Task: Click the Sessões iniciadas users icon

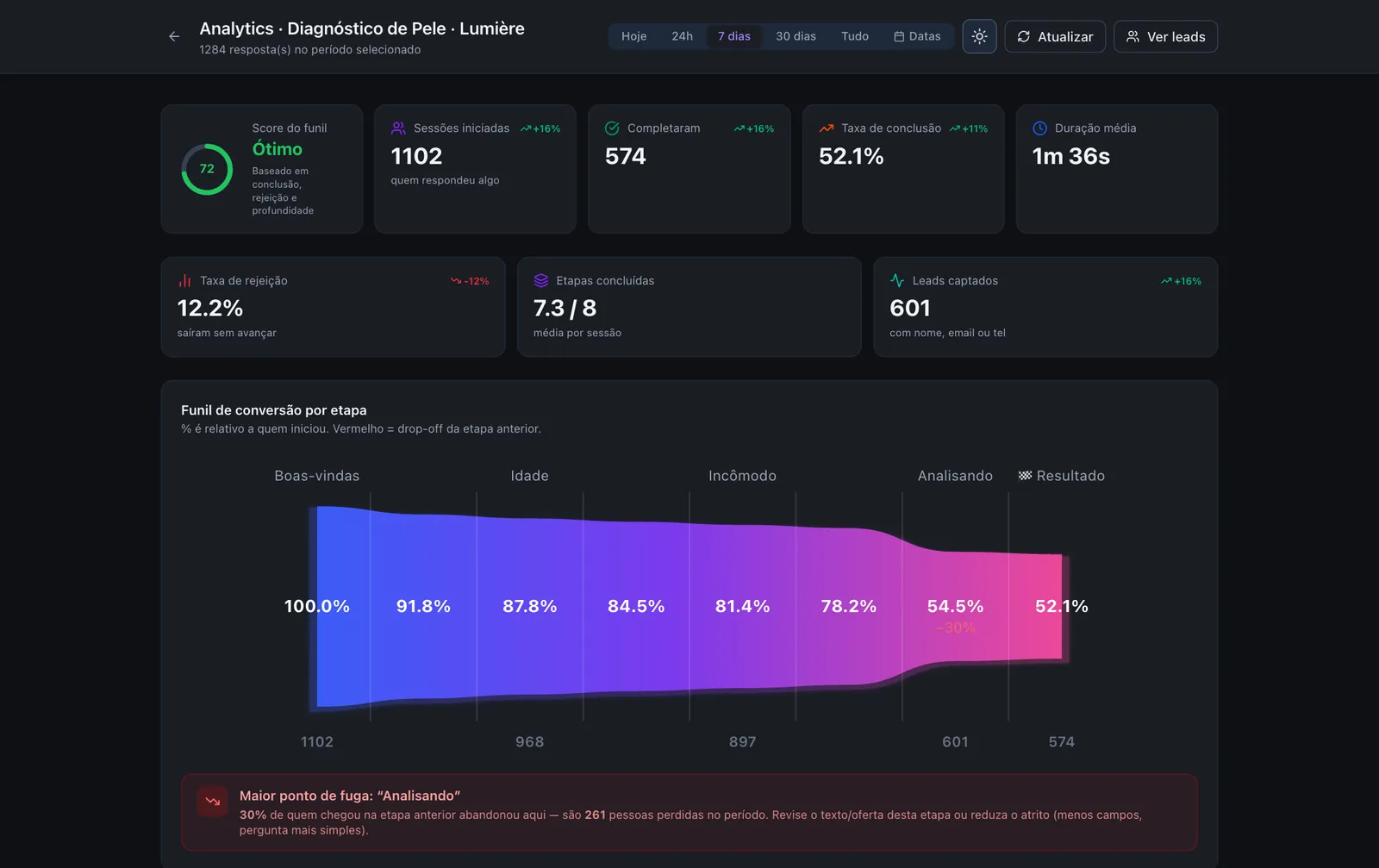Action: (x=398, y=128)
